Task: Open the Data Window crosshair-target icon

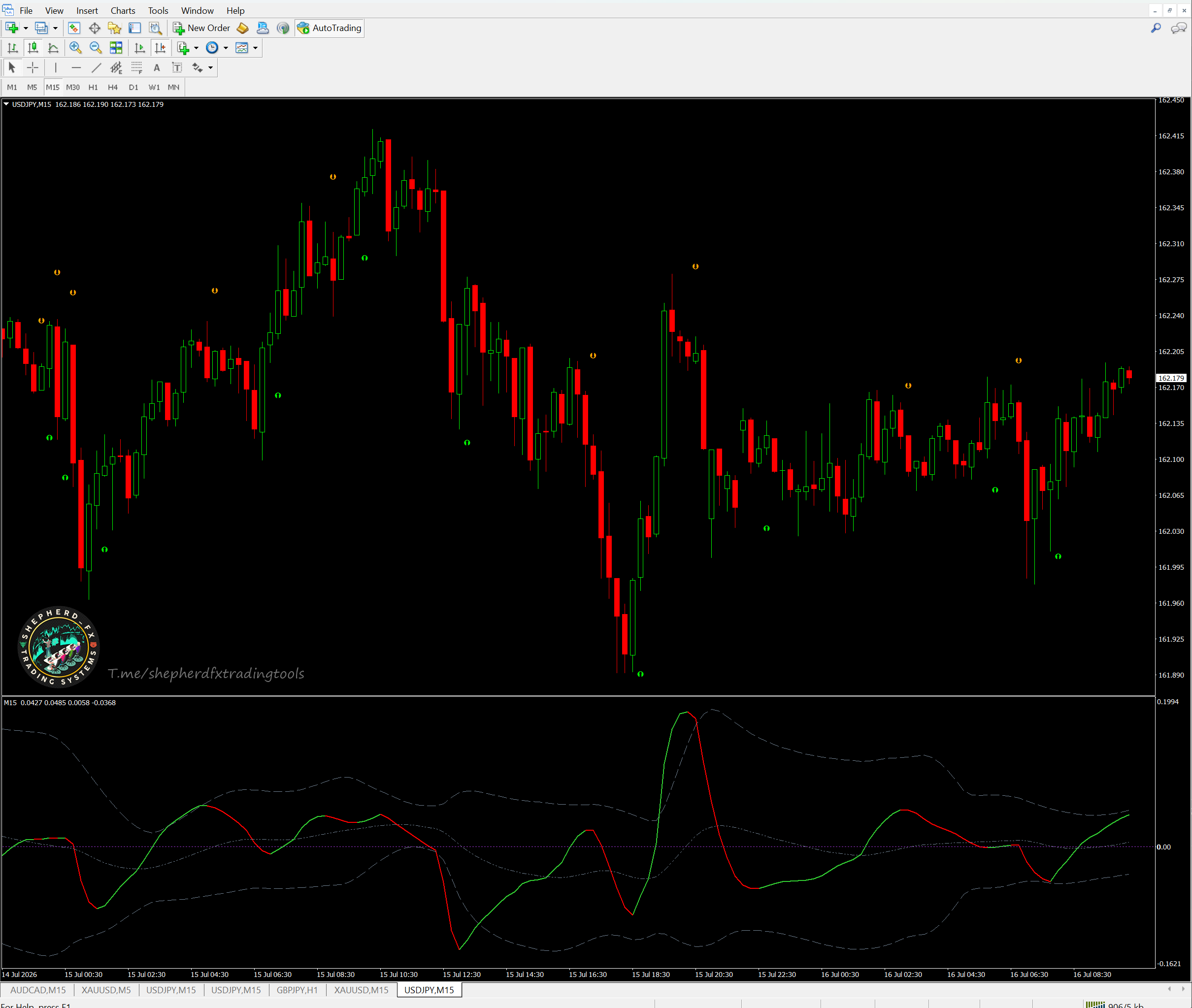Action: tap(94, 28)
